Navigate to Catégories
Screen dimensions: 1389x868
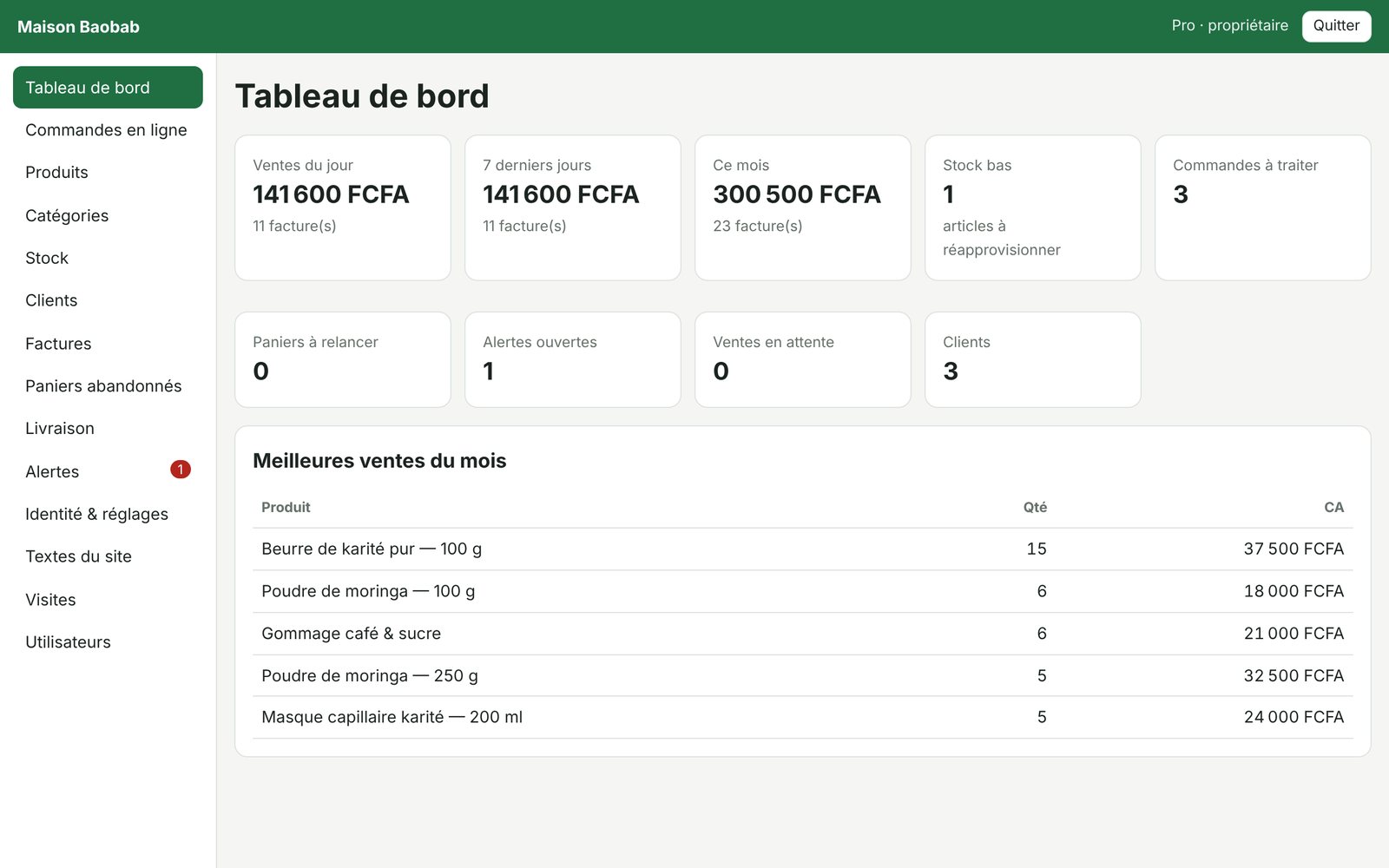tap(108, 215)
